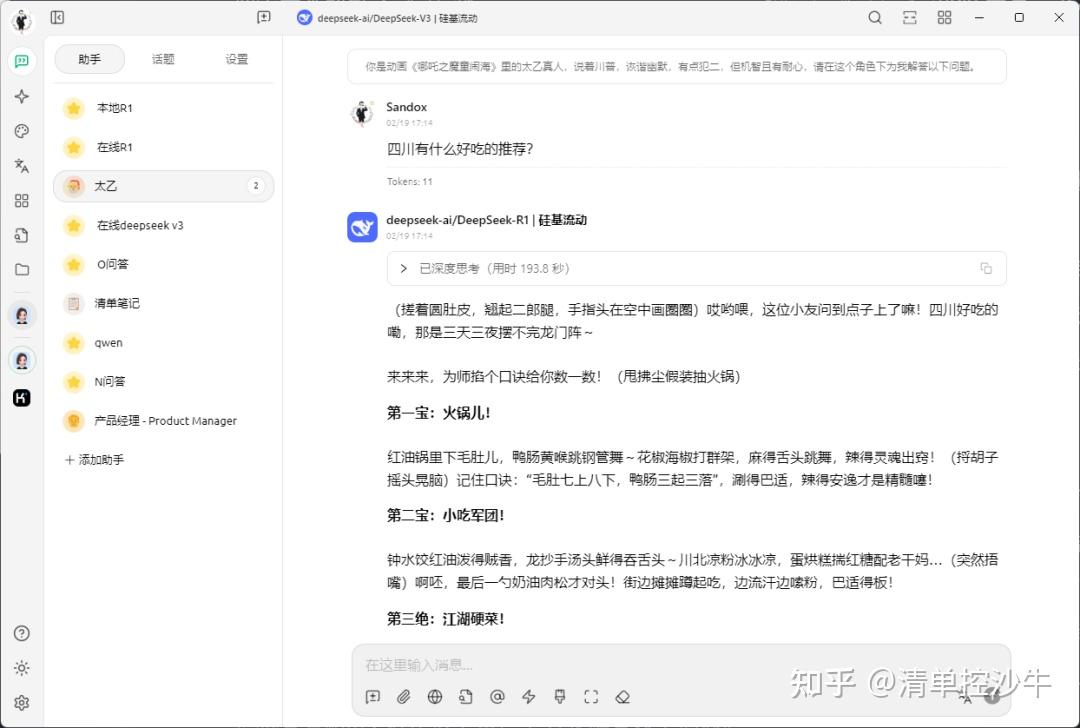Toggle the sun theme icon in the sidebar

click(21, 668)
